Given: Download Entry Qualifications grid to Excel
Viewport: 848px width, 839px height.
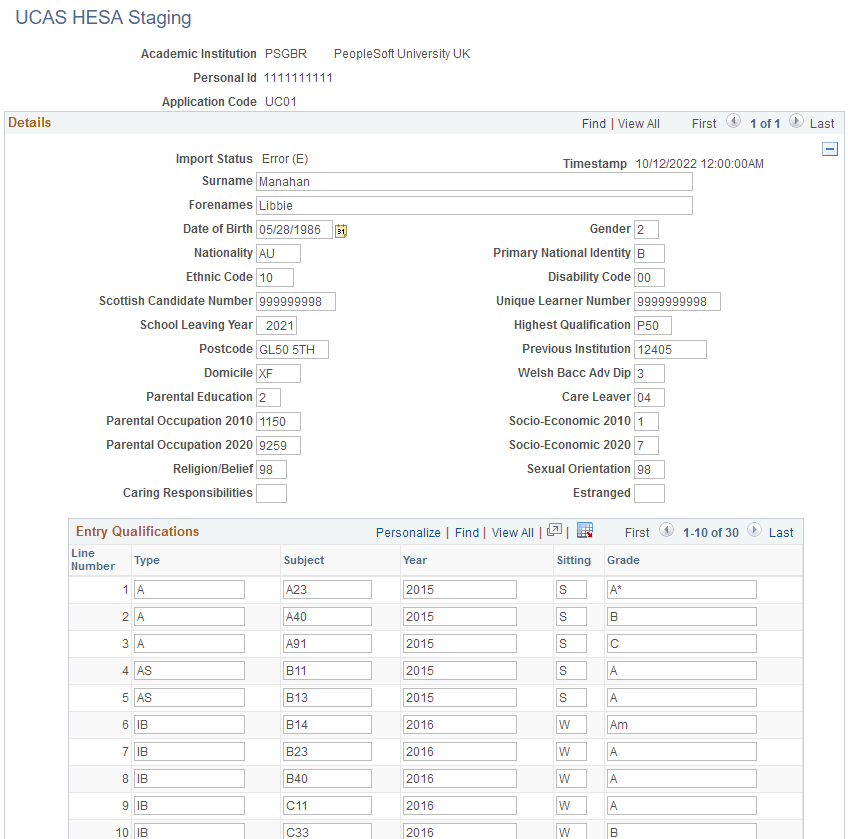Looking at the screenshot, I should [585, 531].
